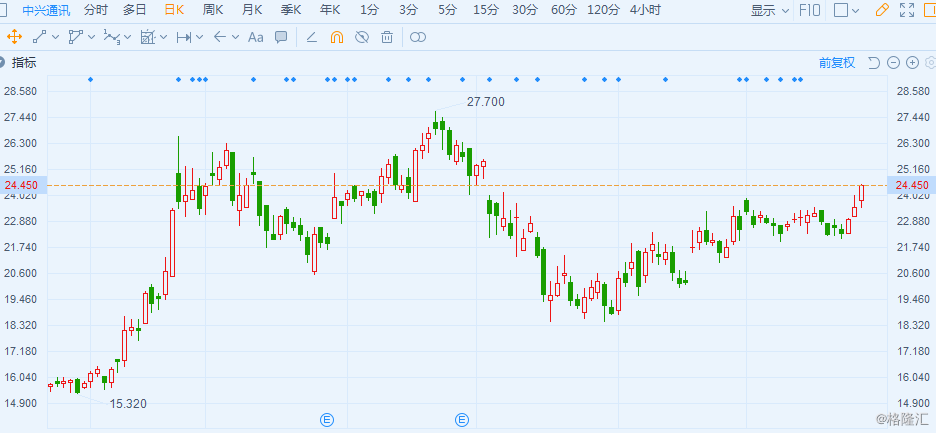Click the 中兴通讯 stock name link
936x433 pixels.
46,10
